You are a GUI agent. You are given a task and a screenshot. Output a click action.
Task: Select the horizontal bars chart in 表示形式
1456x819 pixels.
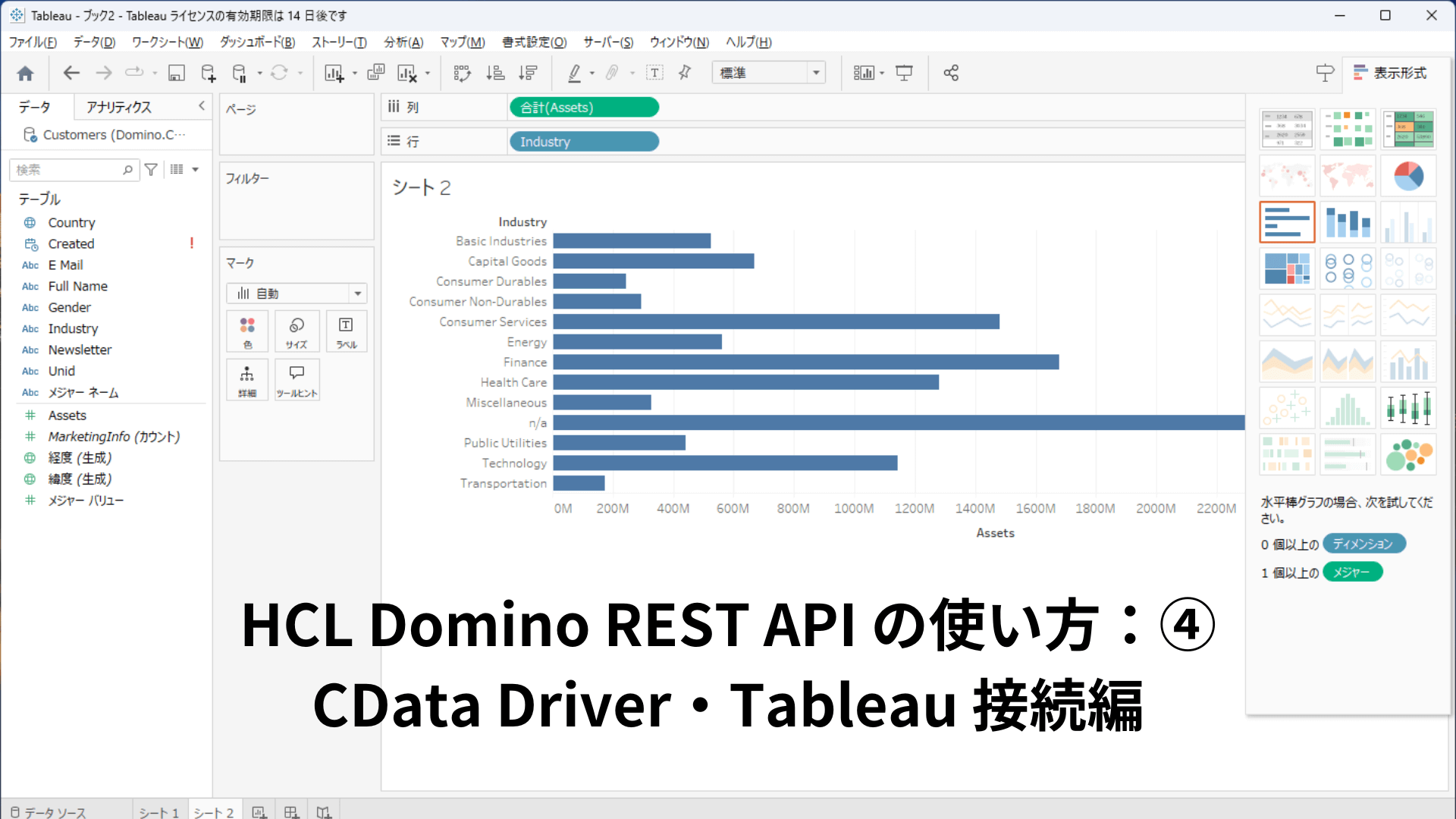(1287, 221)
